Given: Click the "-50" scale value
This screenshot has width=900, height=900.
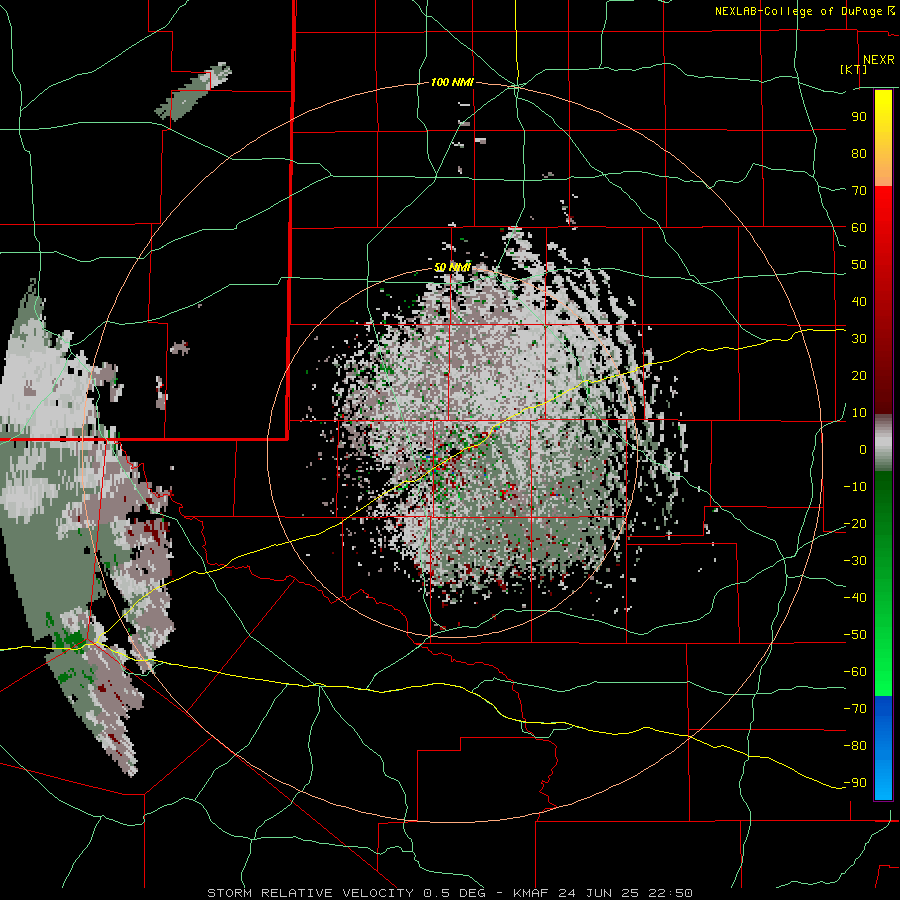Looking at the screenshot, I should [855, 635].
